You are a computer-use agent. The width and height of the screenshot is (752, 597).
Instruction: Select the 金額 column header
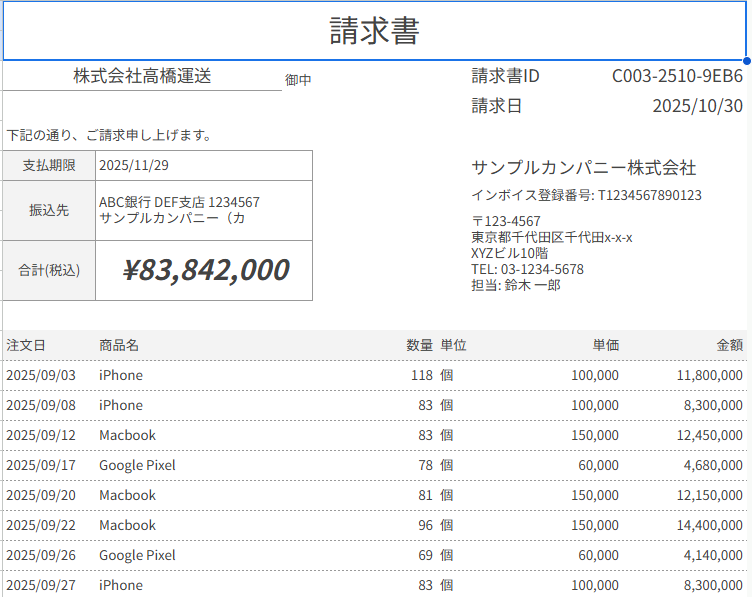(730, 345)
